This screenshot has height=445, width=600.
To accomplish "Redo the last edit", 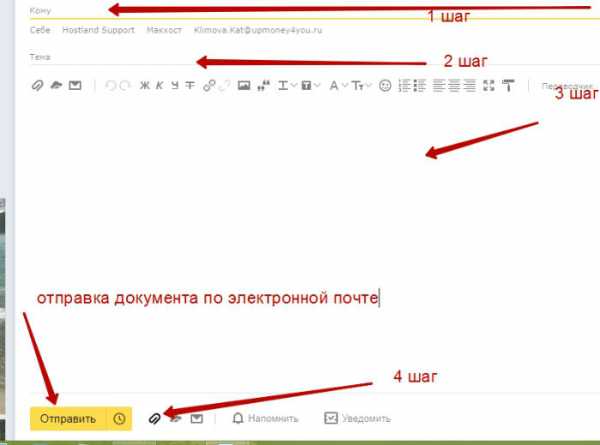I will coord(125,85).
